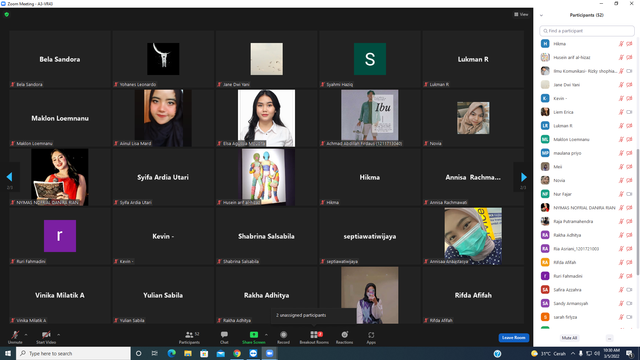Open Task View from taskbar

pos(155,353)
